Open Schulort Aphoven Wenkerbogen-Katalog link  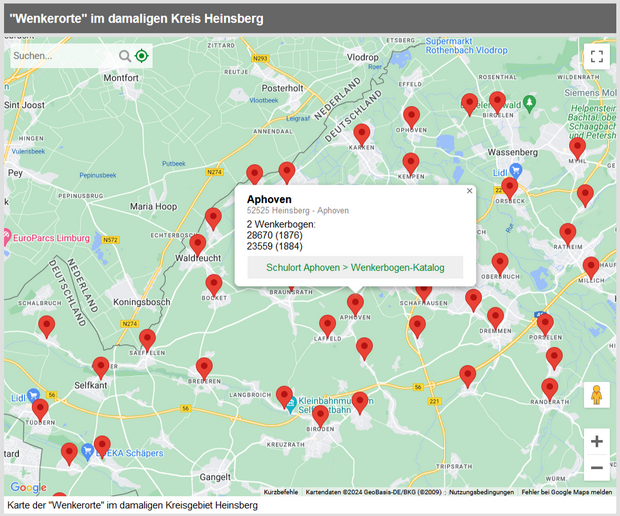[x=355, y=268]
